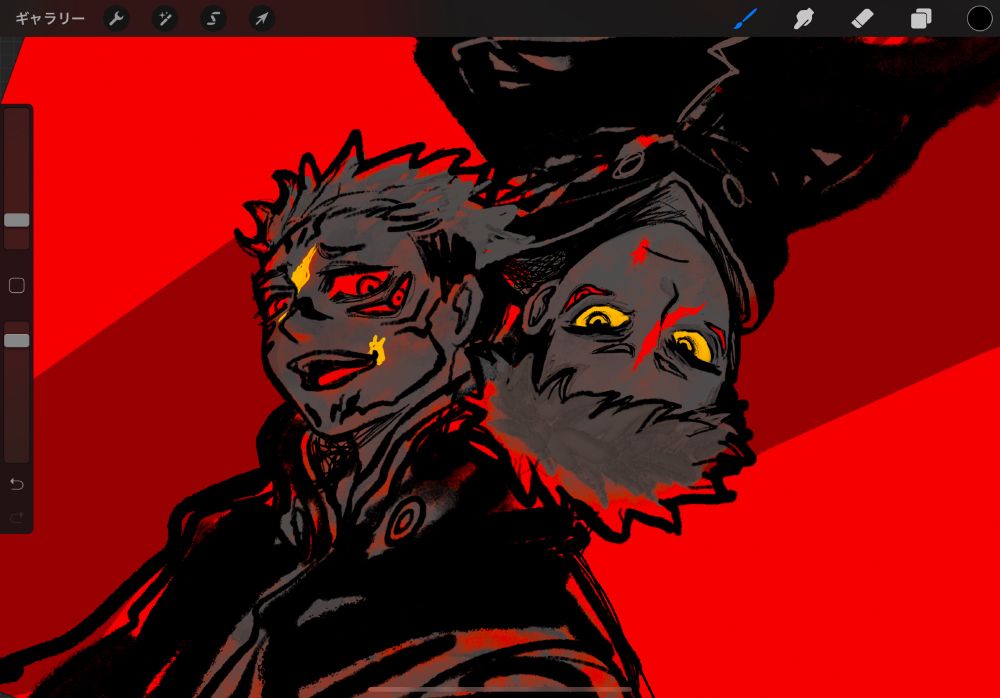Tap the left character's yellow forehead mark

coord(305,269)
